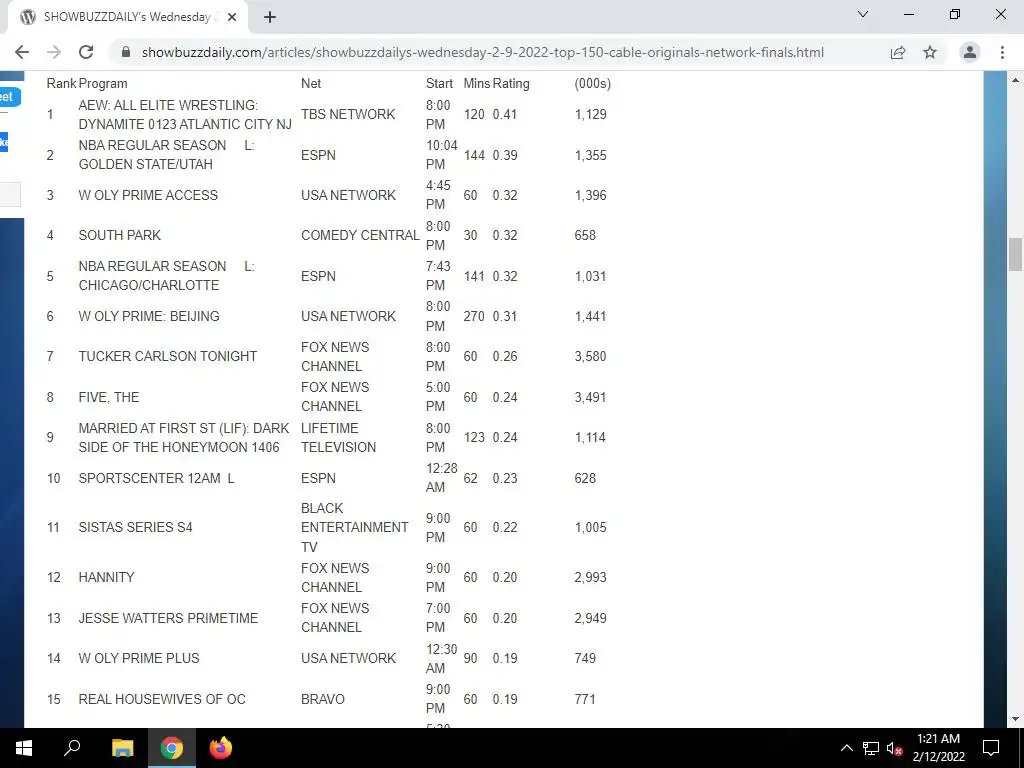Select JESSE WATTERS PRIMETIME program
Screen dimensions: 1024x768
coord(168,618)
